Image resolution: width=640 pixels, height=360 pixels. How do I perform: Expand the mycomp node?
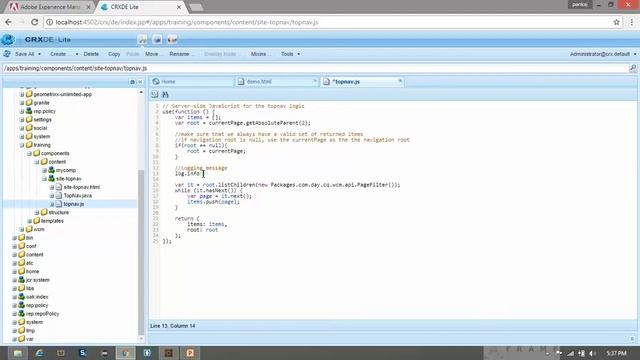(44, 170)
